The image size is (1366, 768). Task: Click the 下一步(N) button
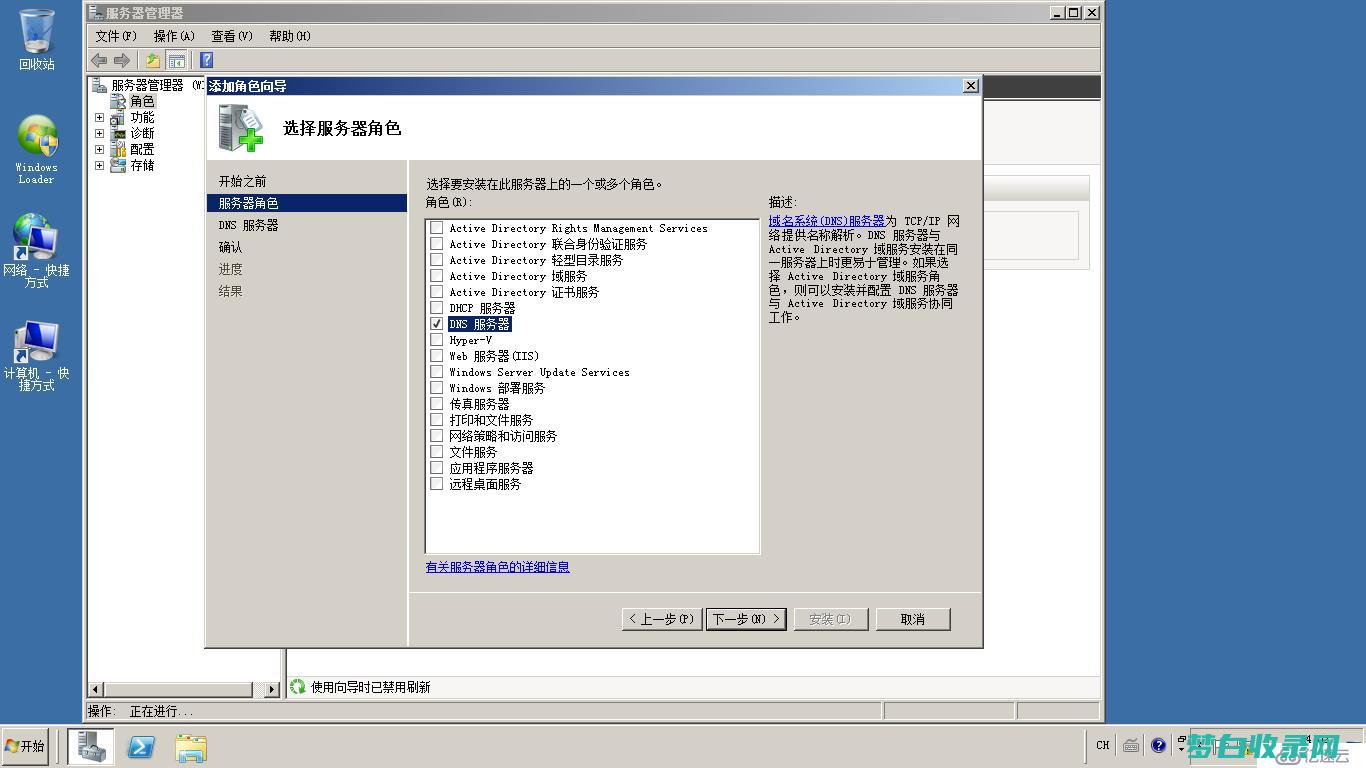747,619
